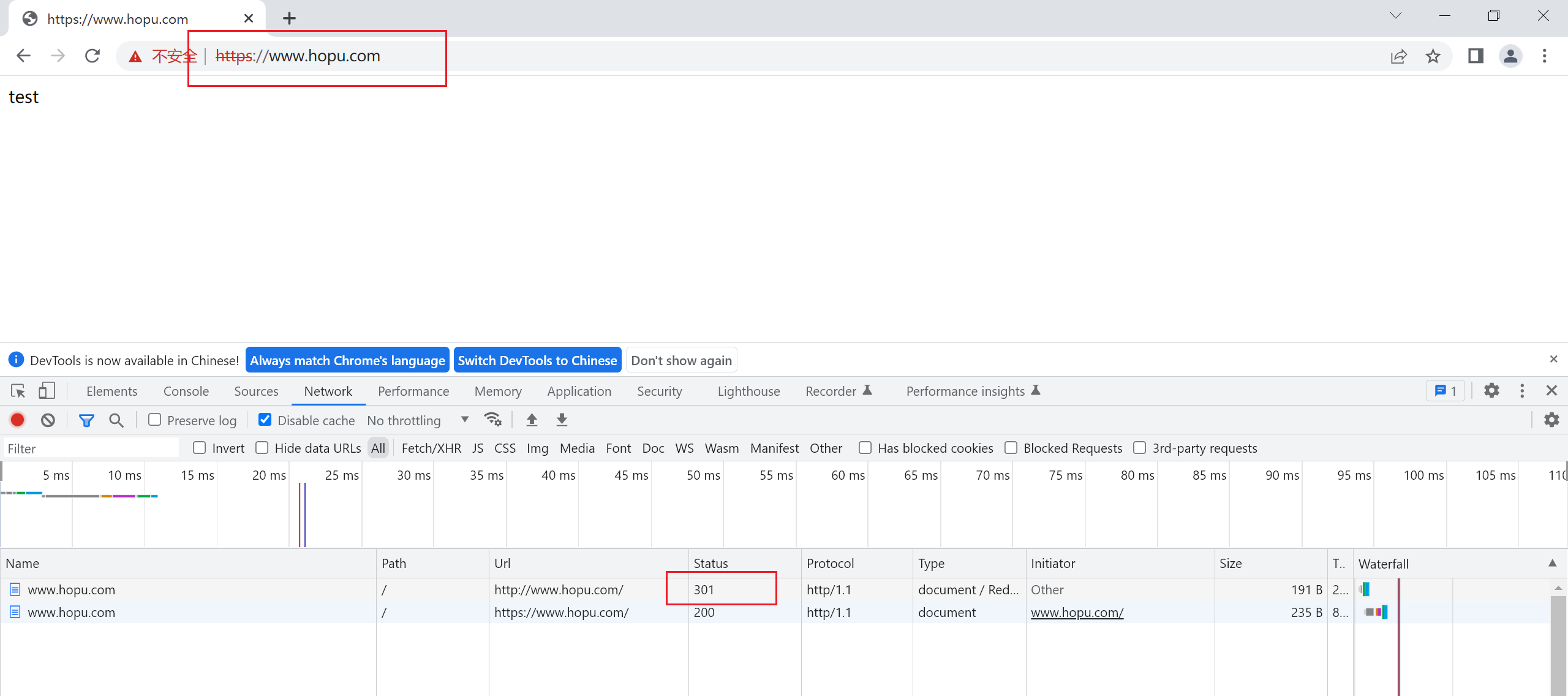Open DevTools customize three-dot menu
The height and width of the screenshot is (696, 1568).
coord(1522,391)
